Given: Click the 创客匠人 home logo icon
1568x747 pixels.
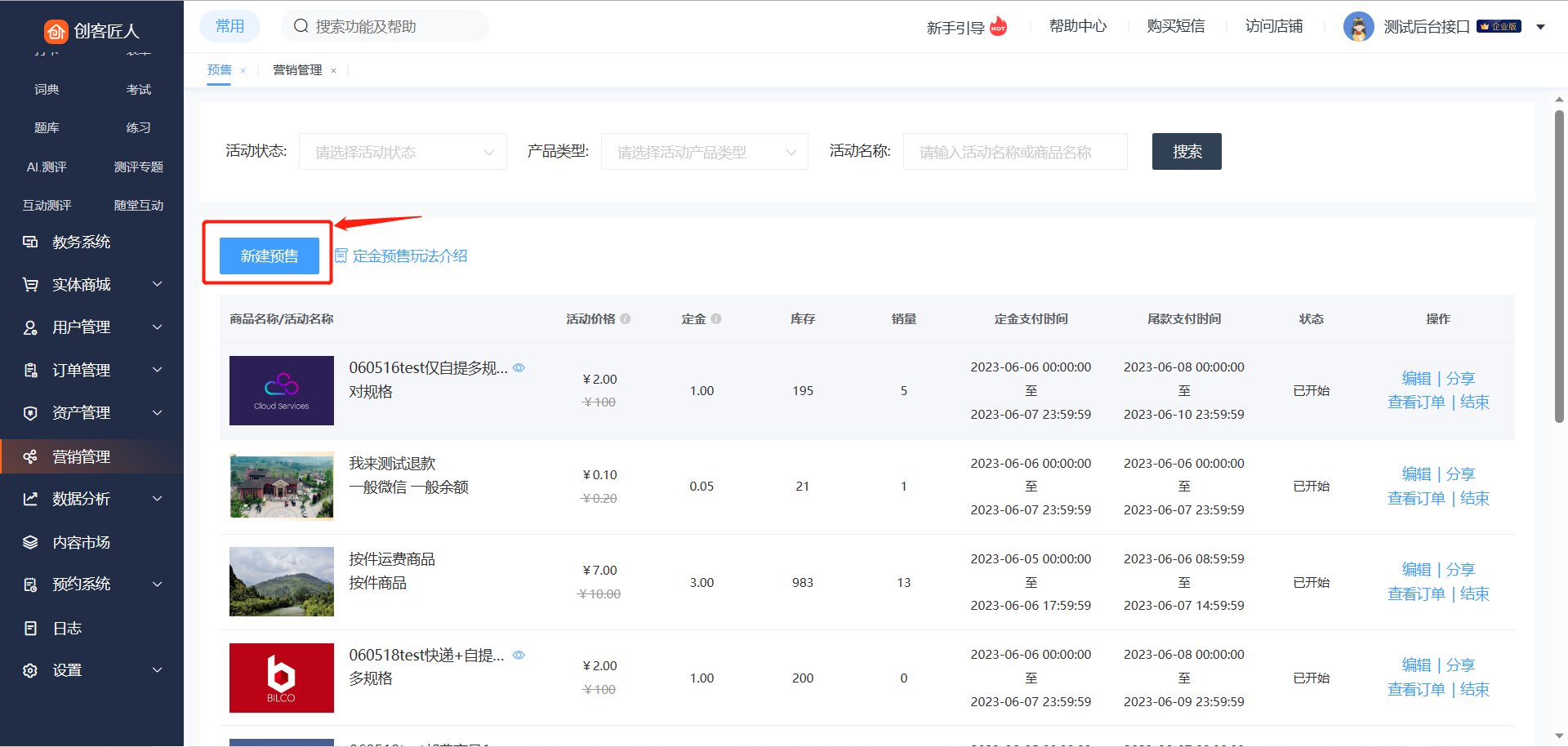Looking at the screenshot, I should coord(56,31).
